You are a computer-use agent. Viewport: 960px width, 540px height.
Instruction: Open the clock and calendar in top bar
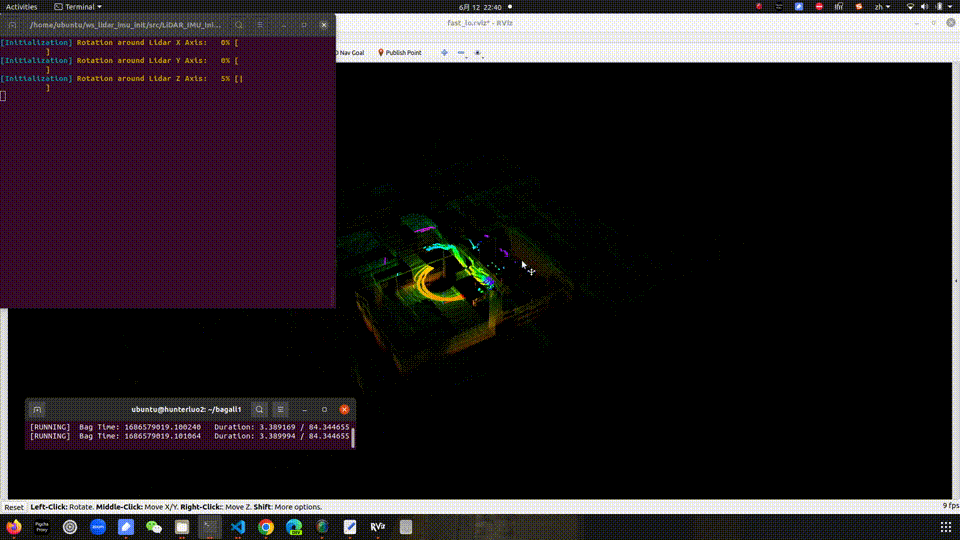pyautogui.click(x=481, y=7)
